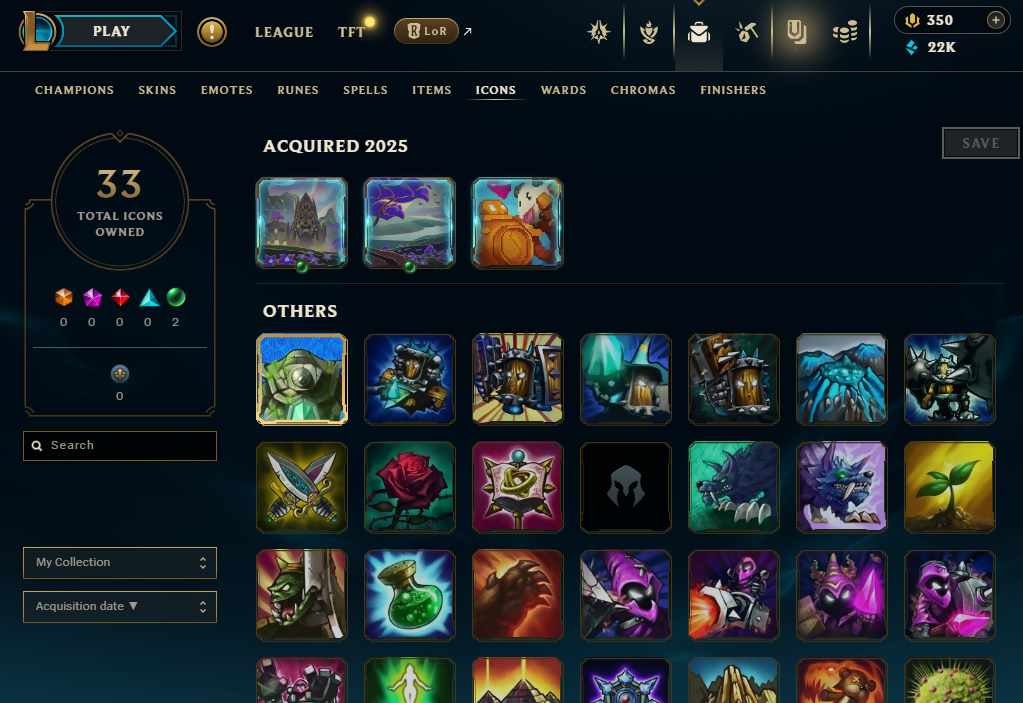Click the yellow exclamation alert icon
1023x703 pixels.
click(212, 31)
